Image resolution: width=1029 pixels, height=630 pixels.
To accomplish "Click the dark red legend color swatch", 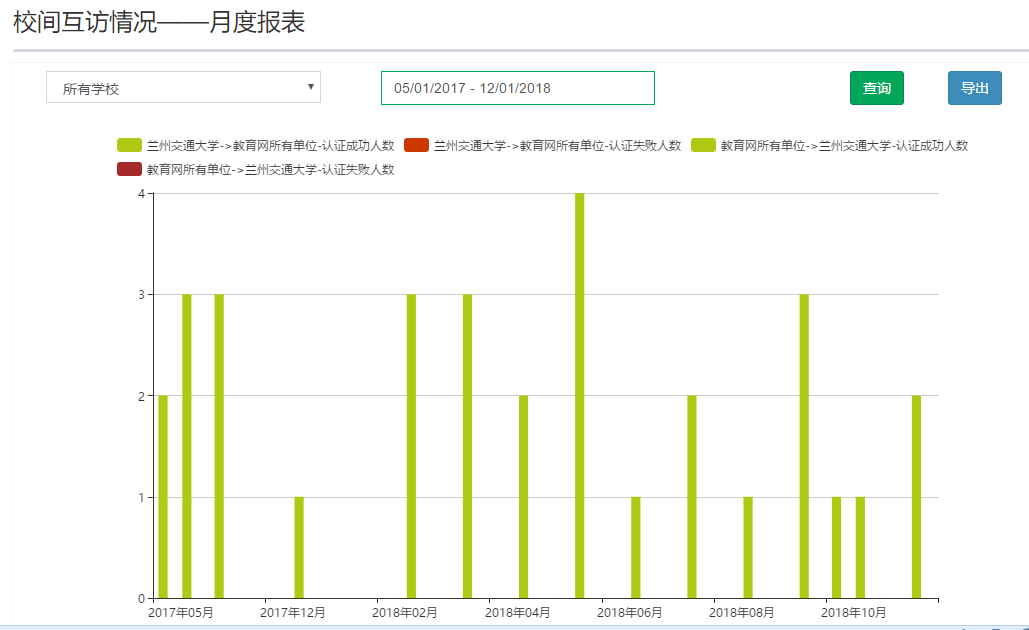I will point(129,170).
